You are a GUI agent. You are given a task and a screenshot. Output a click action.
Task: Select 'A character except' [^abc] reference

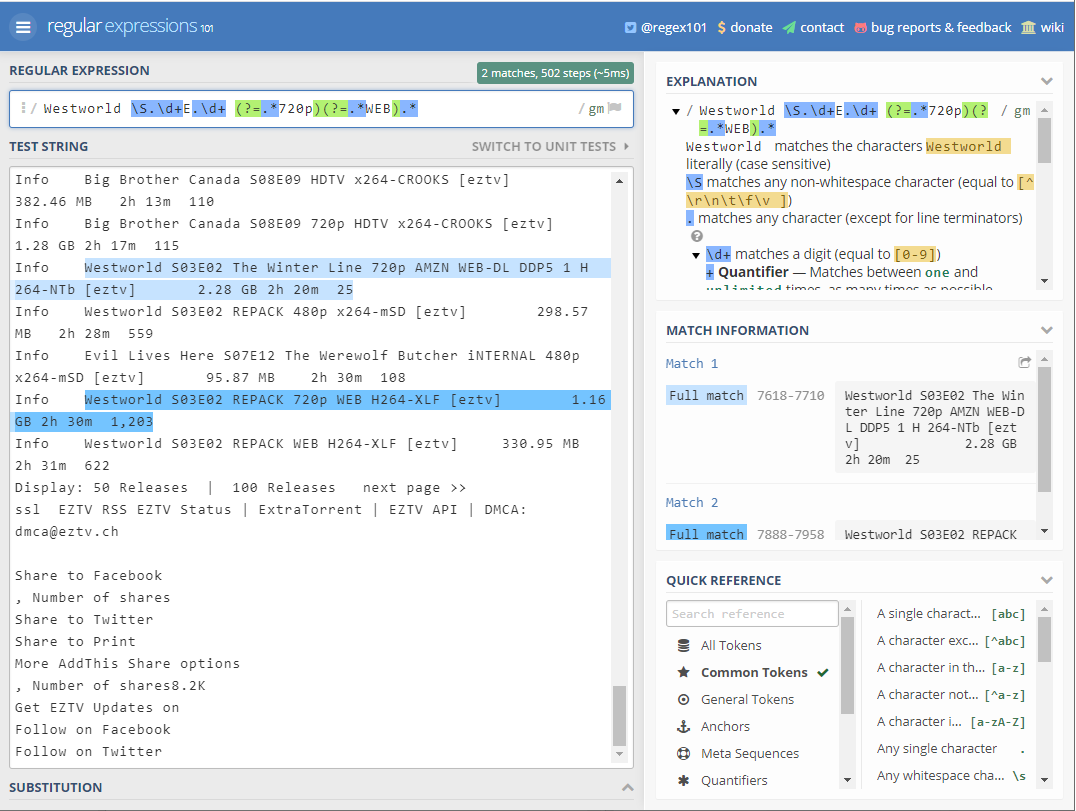coord(950,641)
